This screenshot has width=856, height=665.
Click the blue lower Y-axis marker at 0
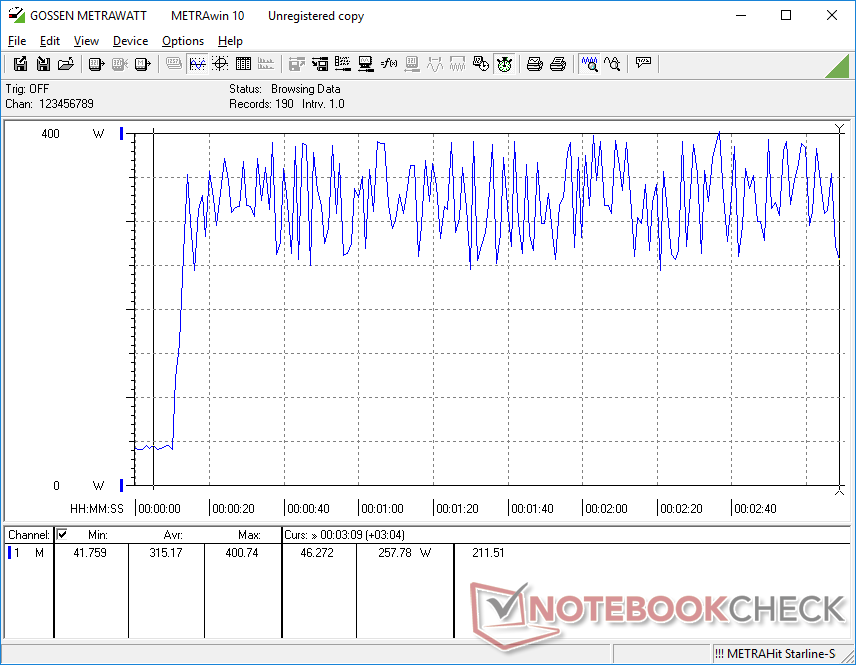[x=122, y=486]
